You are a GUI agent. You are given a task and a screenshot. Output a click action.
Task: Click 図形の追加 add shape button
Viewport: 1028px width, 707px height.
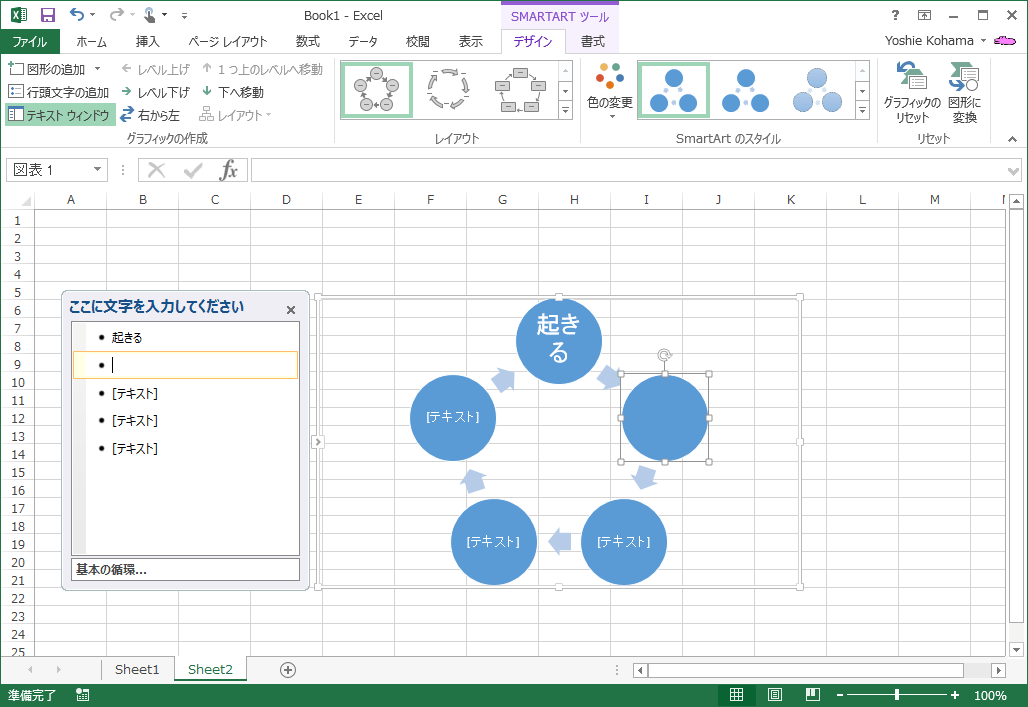pyautogui.click(x=47, y=69)
